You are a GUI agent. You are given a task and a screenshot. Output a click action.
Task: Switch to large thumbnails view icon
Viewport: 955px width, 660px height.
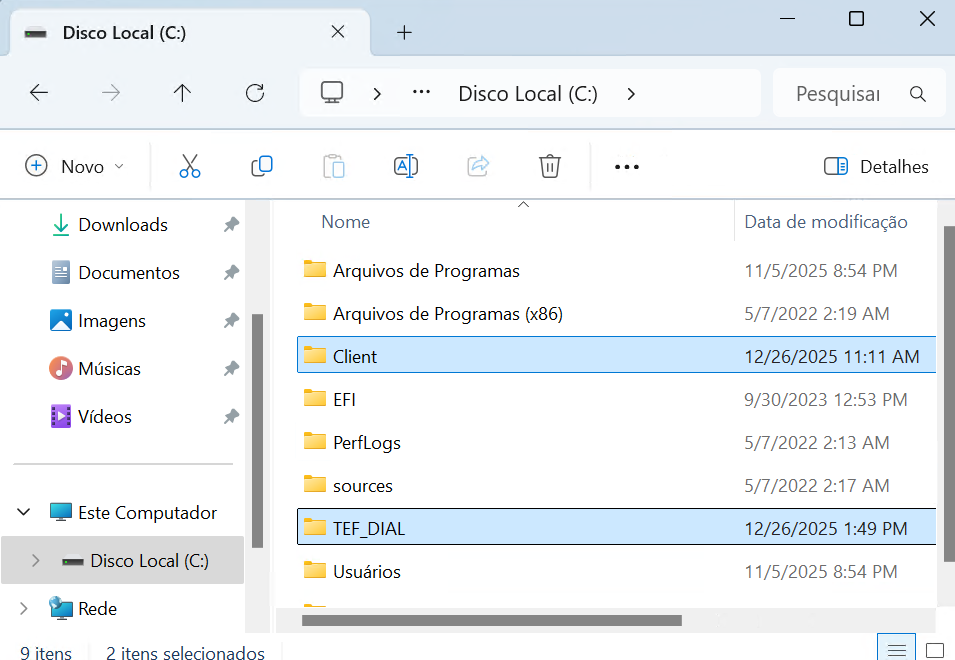[934, 650]
